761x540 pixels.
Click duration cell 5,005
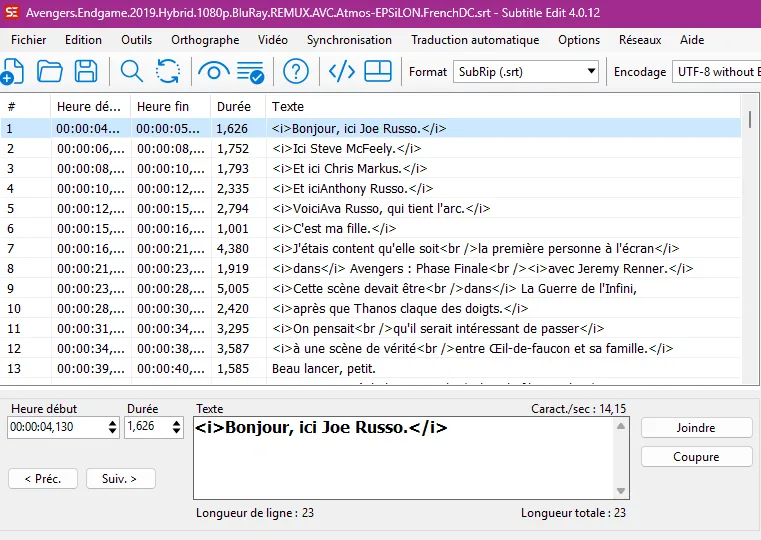[x=232, y=289]
